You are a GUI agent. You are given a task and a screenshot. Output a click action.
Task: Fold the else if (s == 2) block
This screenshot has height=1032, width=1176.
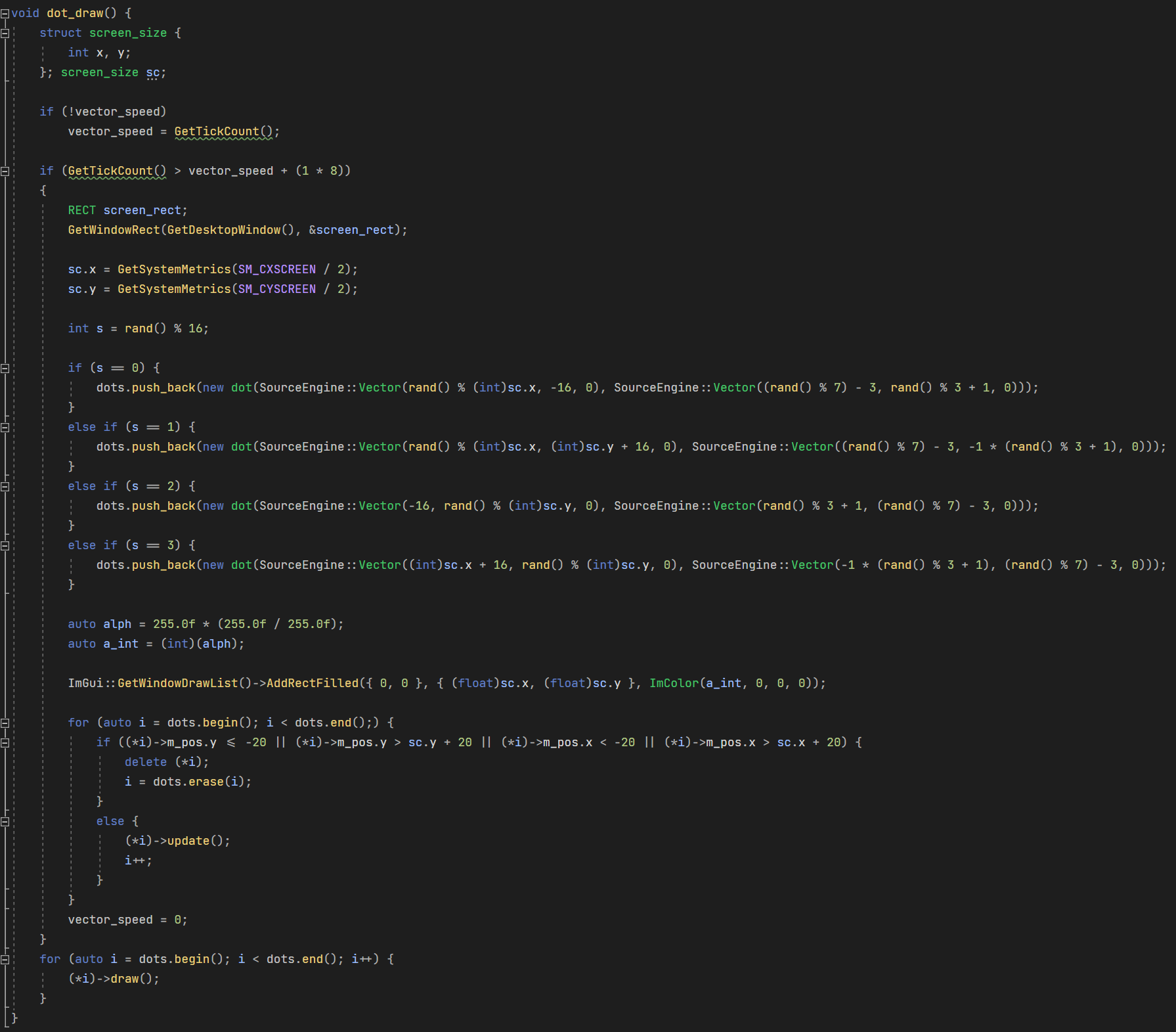pos(5,487)
